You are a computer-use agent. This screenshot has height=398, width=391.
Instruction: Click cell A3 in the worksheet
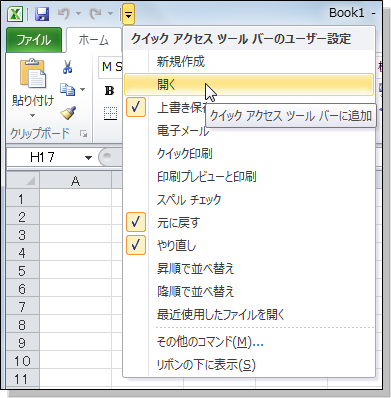pyautogui.click(x=76, y=235)
